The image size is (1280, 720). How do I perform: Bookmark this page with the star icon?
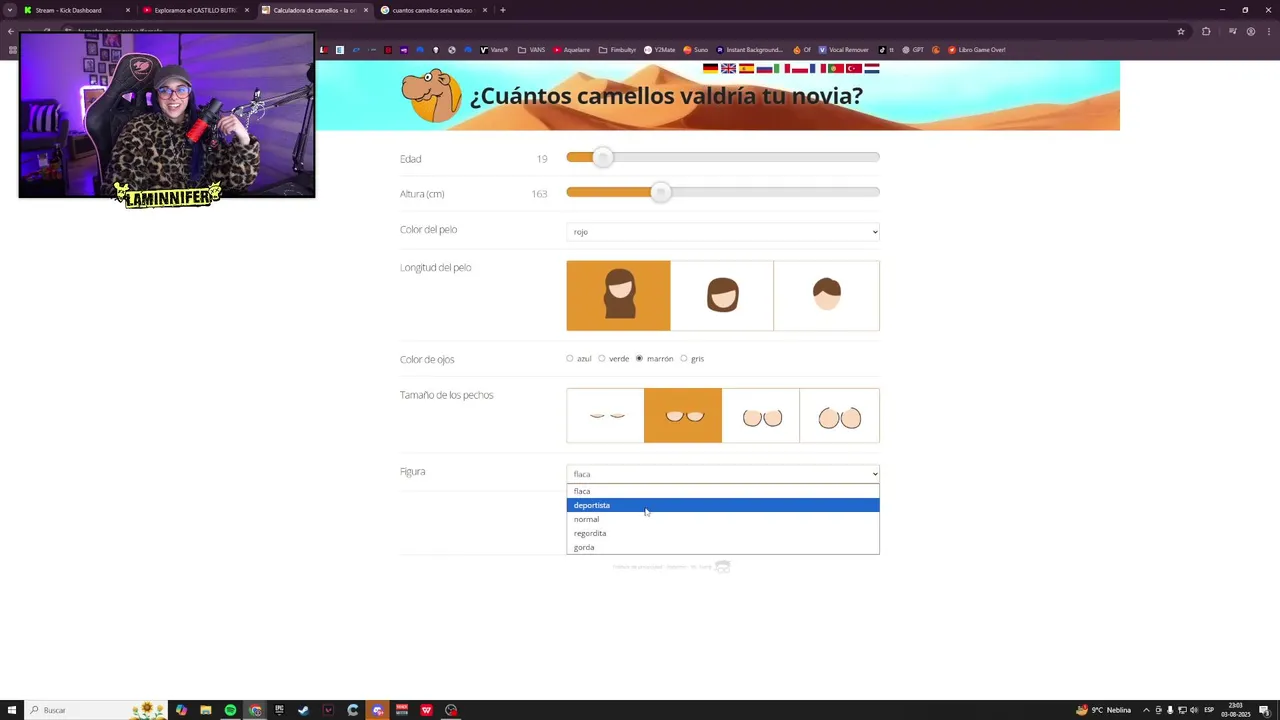pyautogui.click(x=1181, y=31)
